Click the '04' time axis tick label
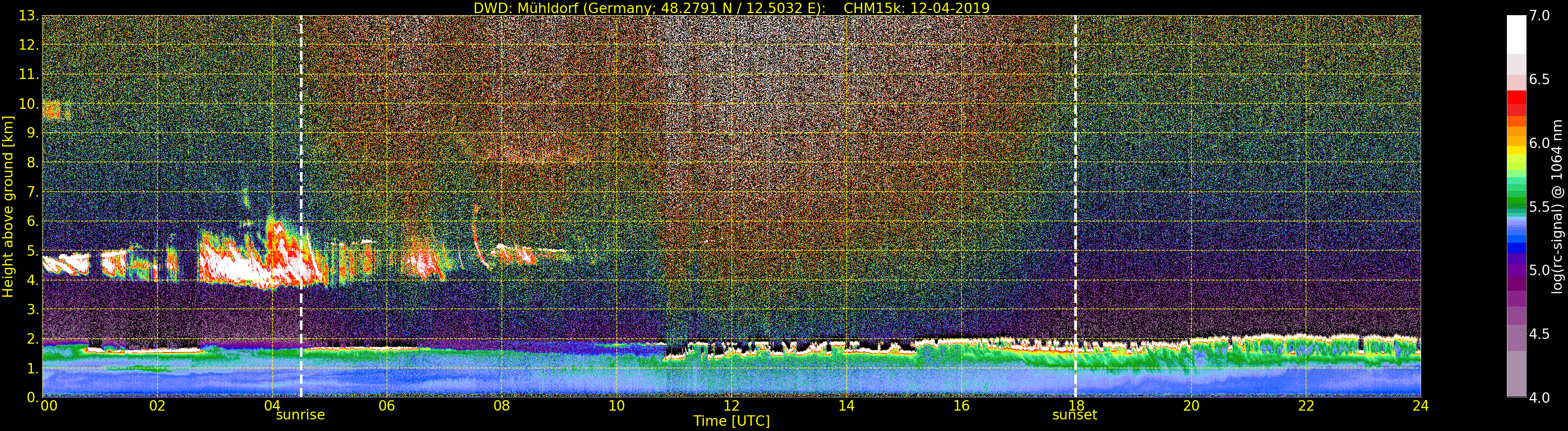 point(272,406)
